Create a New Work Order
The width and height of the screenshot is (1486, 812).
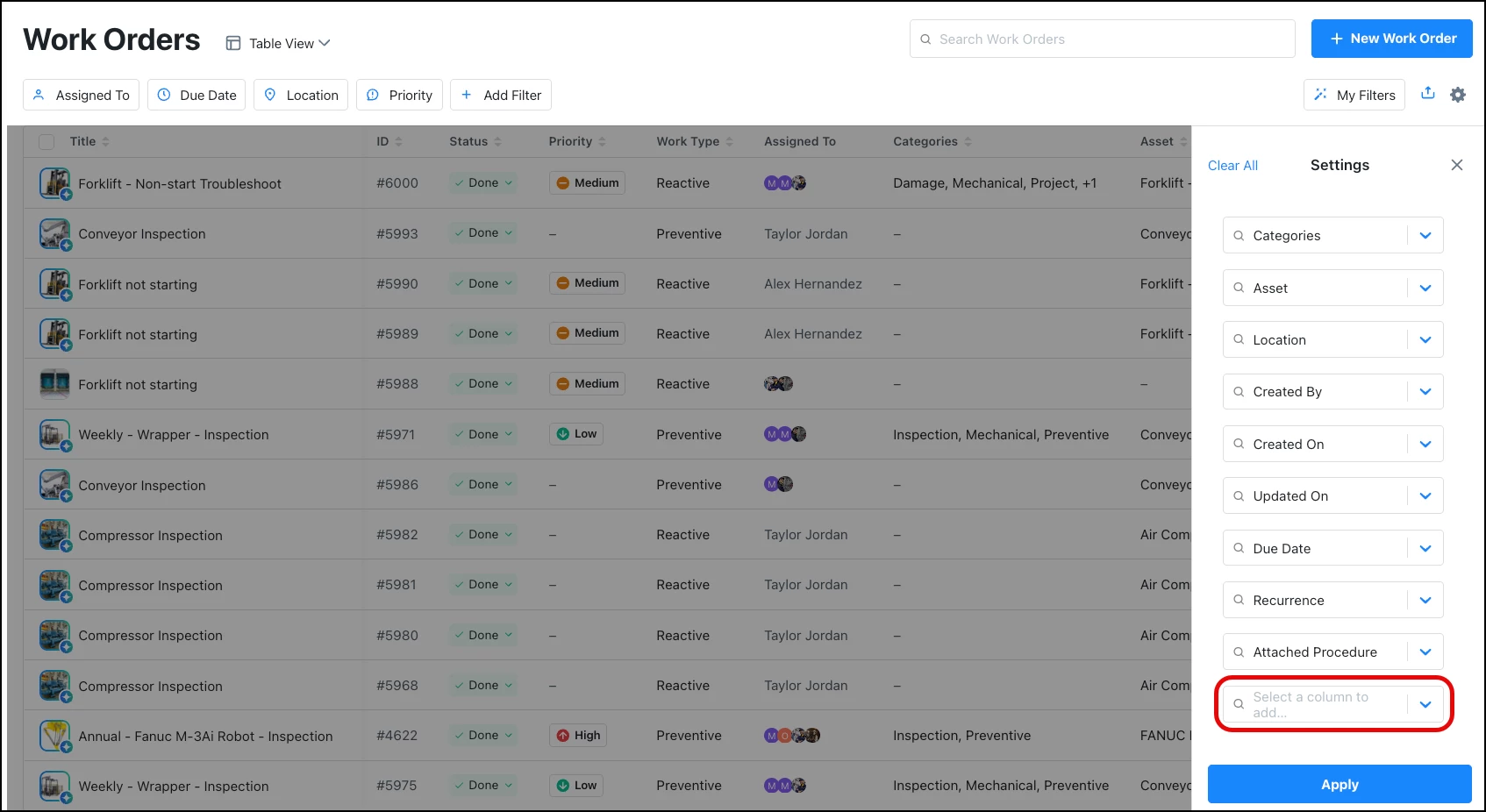click(x=1392, y=39)
